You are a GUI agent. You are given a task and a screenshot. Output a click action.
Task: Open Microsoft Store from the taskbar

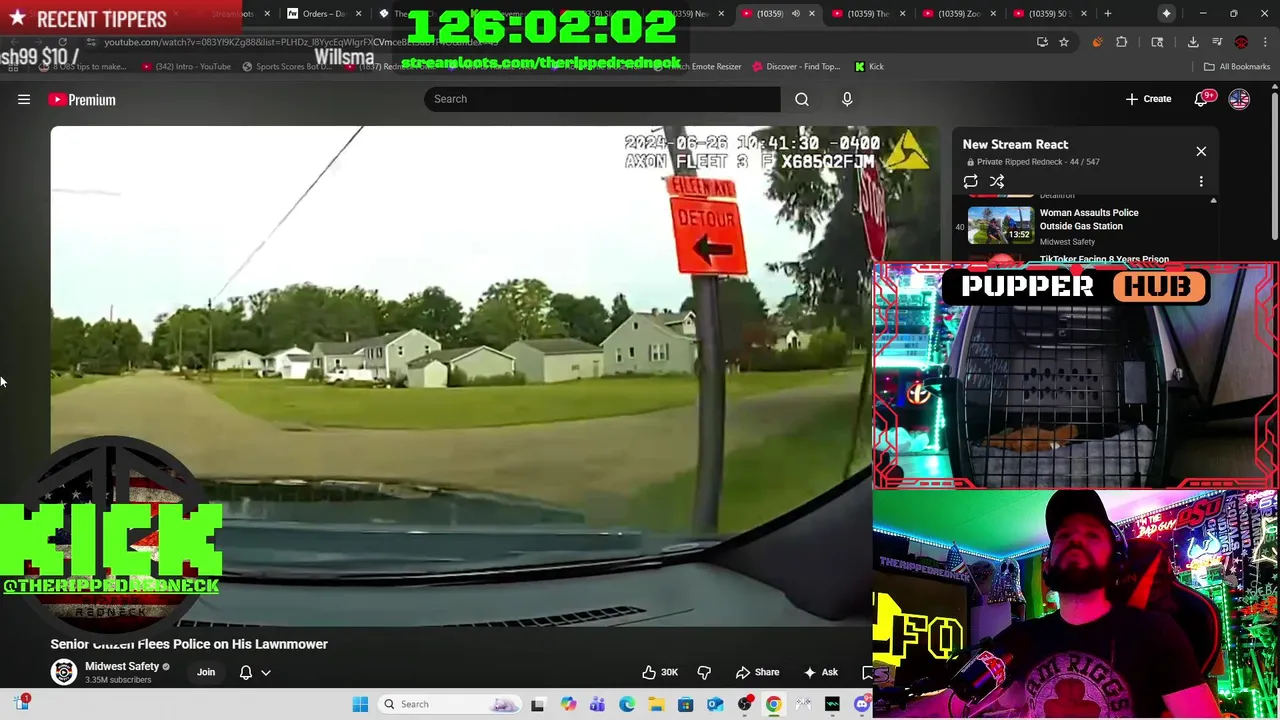[x=685, y=704]
